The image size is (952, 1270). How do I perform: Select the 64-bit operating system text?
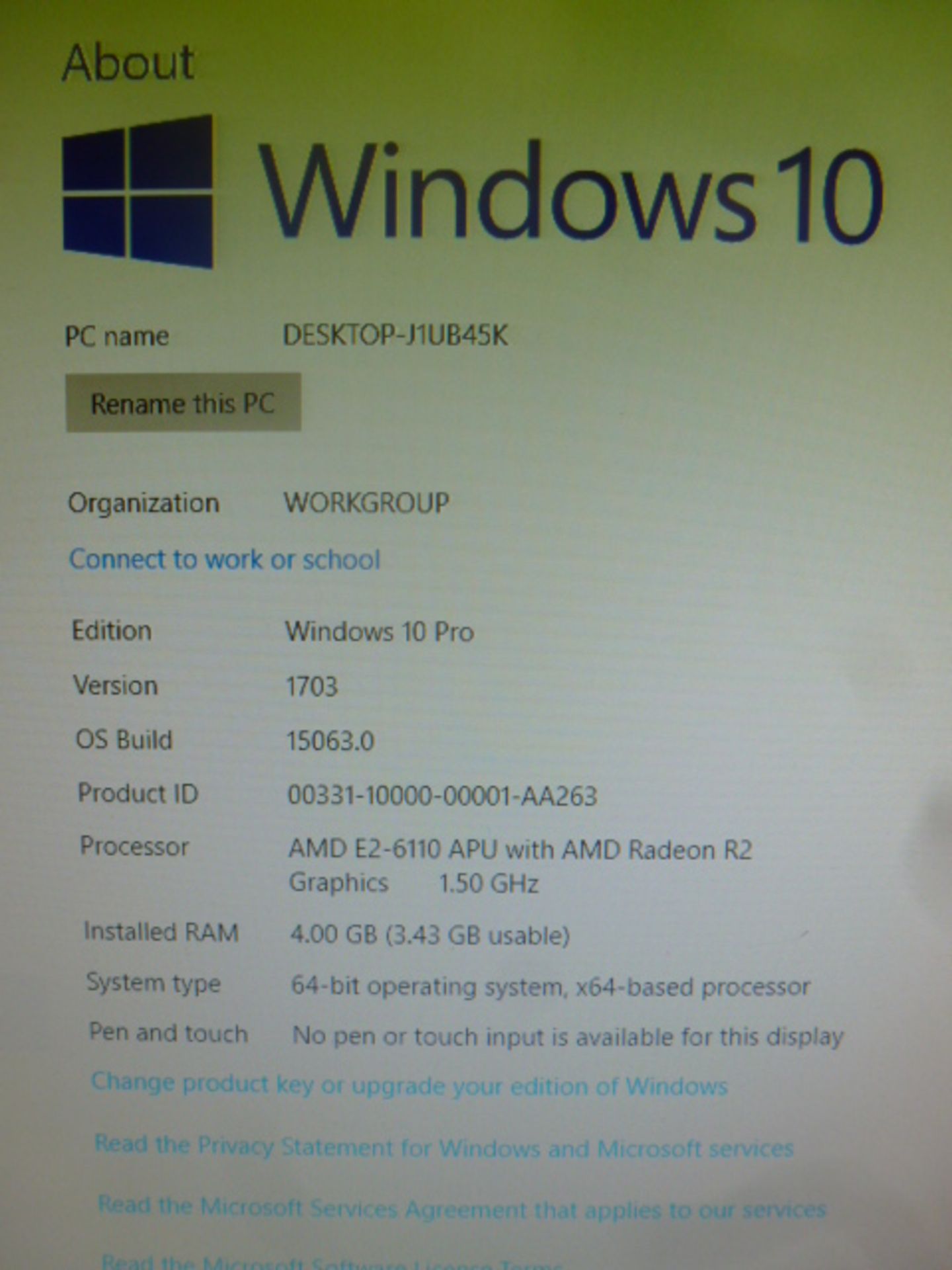coord(428,986)
